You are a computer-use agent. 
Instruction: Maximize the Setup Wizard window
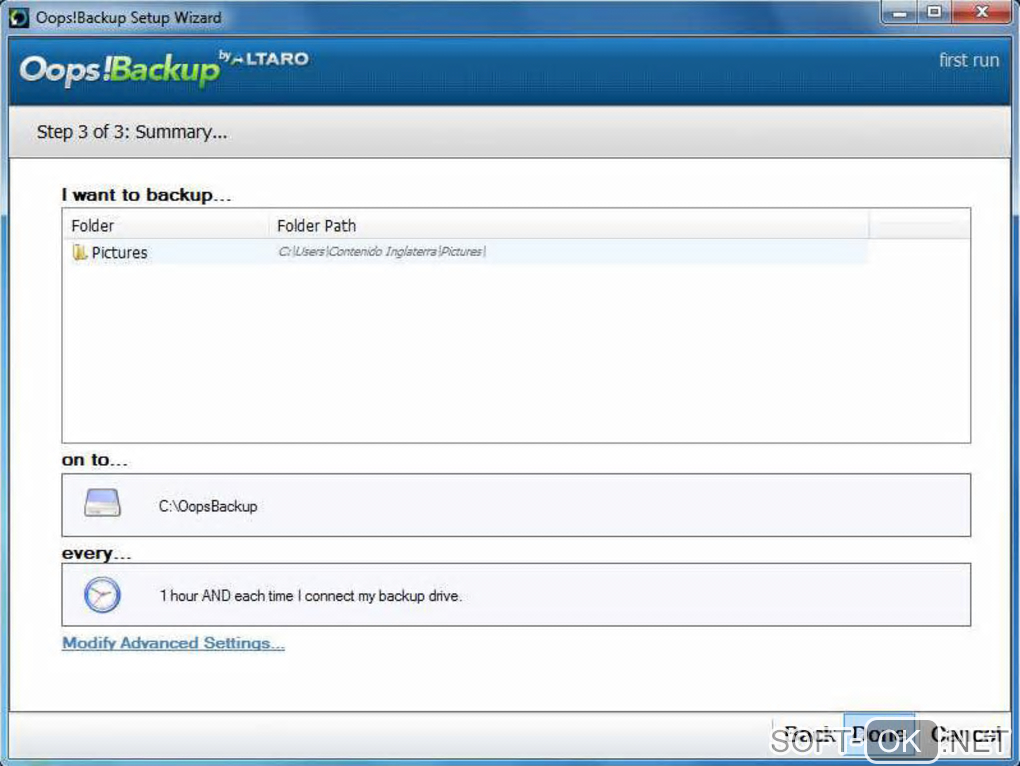pyautogui.click(x=934, y=12)
